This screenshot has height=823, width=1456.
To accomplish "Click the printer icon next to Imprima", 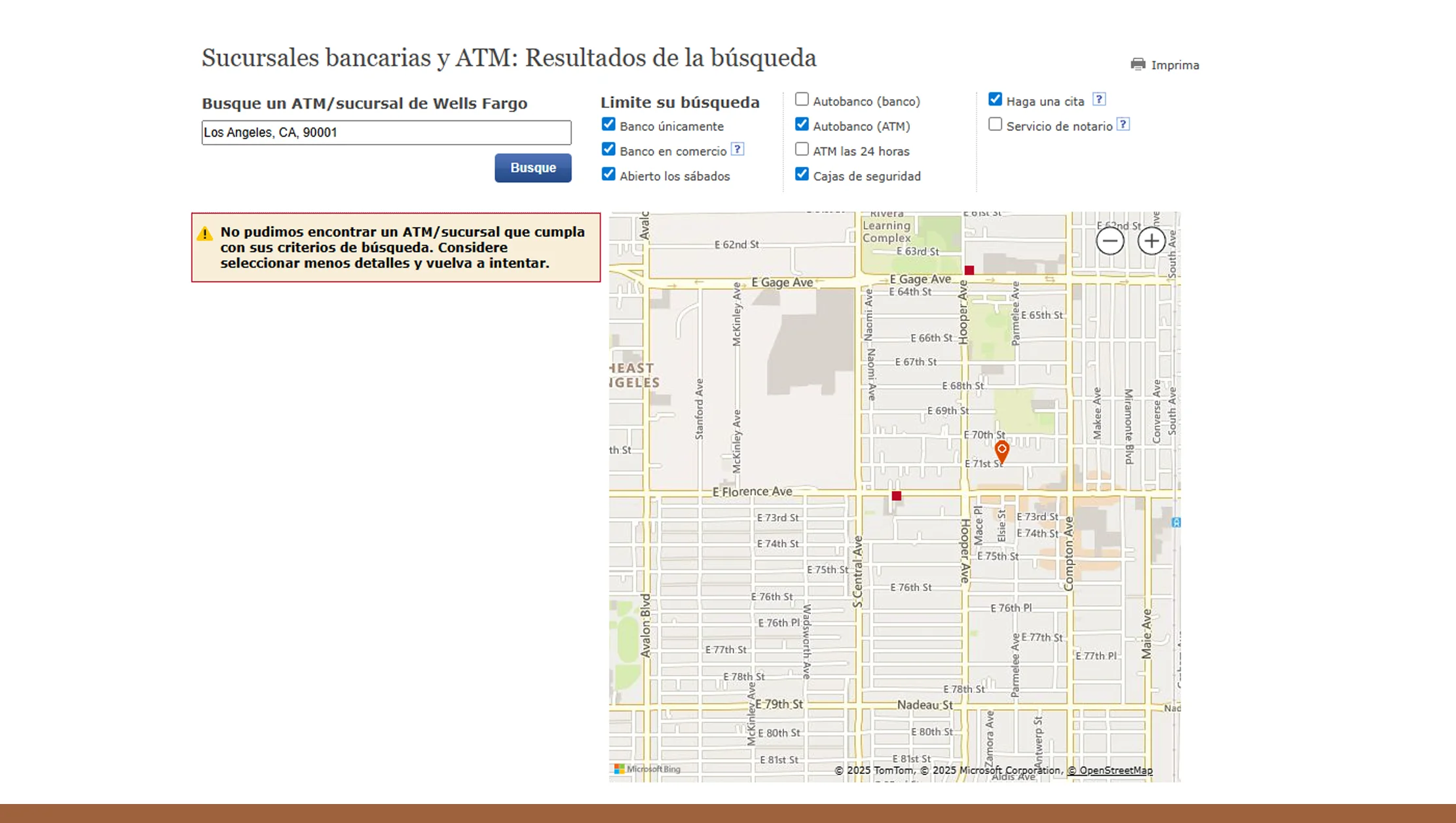I will 1138,64.
